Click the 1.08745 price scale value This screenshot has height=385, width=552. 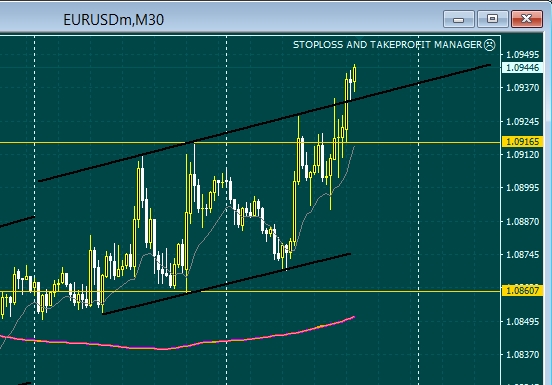[522, 254]
